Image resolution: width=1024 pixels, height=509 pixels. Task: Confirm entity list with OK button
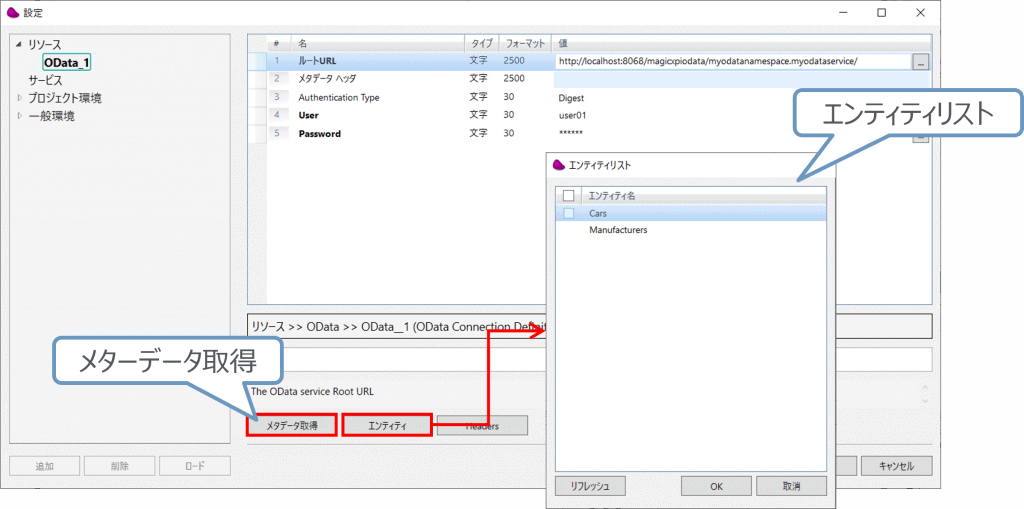[x=716, y=486]
